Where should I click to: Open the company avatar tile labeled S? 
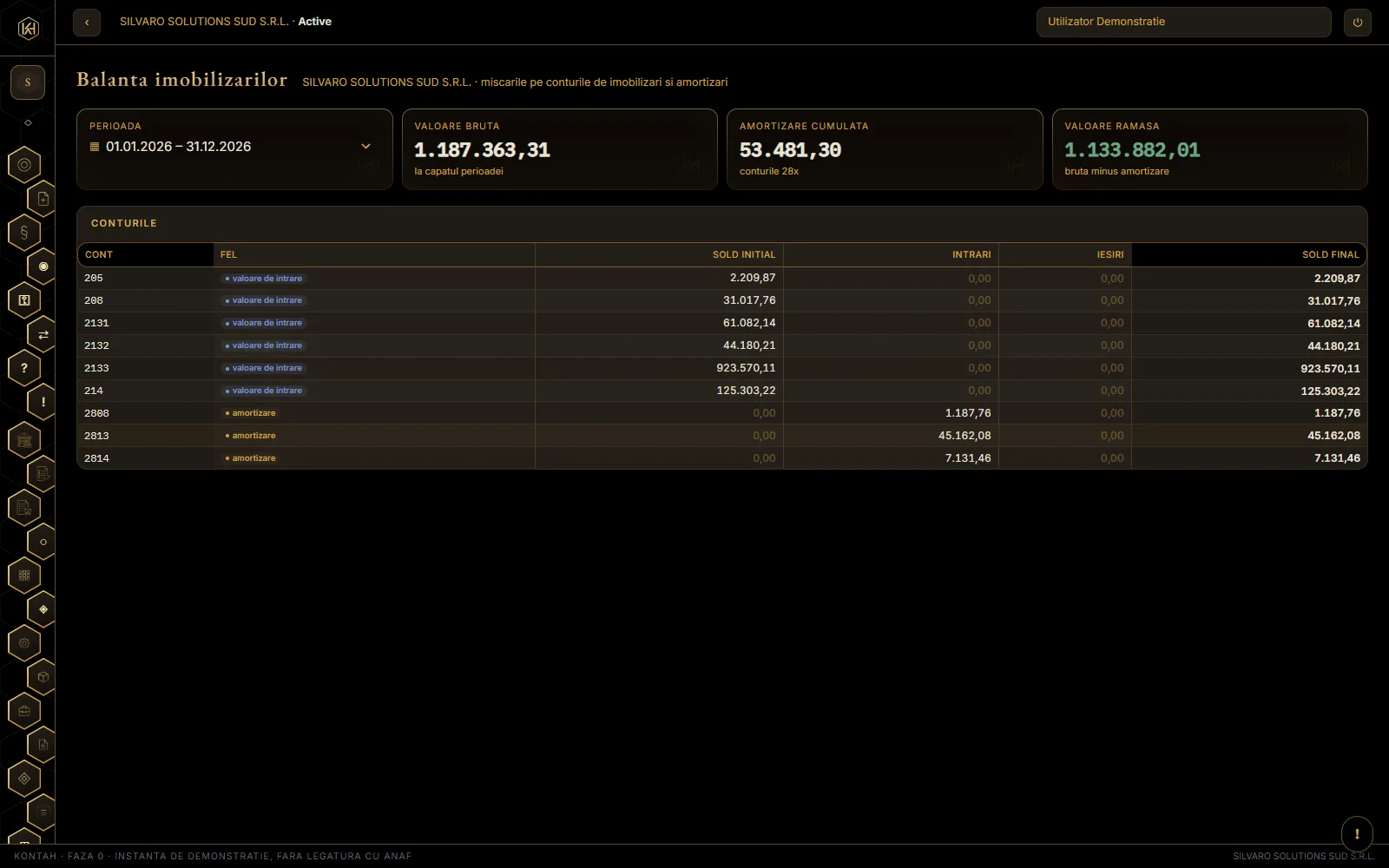point(28,82)
